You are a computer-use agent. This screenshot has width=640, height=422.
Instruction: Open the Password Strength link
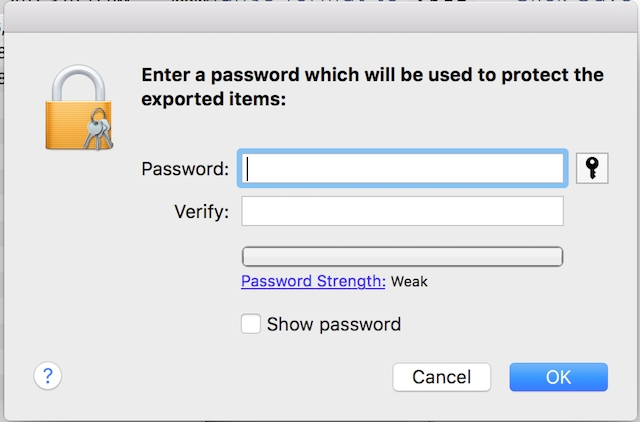coord(313,281)
